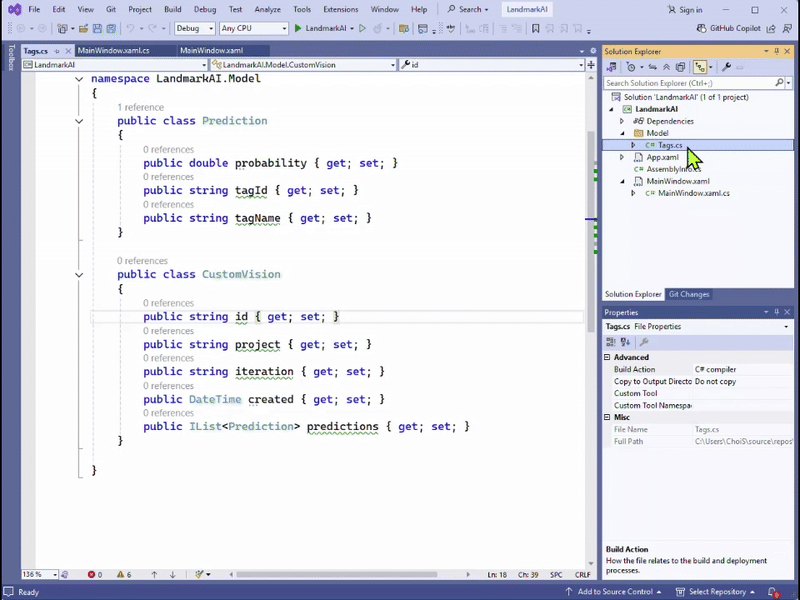Click the bookmark toggle icon in toolbar
This screenshot has width=800, height=600.
[x=535, y=29]
